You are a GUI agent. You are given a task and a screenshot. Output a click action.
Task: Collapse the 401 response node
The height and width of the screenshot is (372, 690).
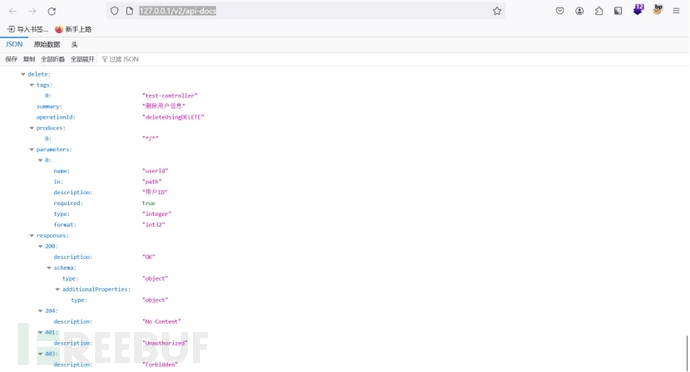[40, 332]
